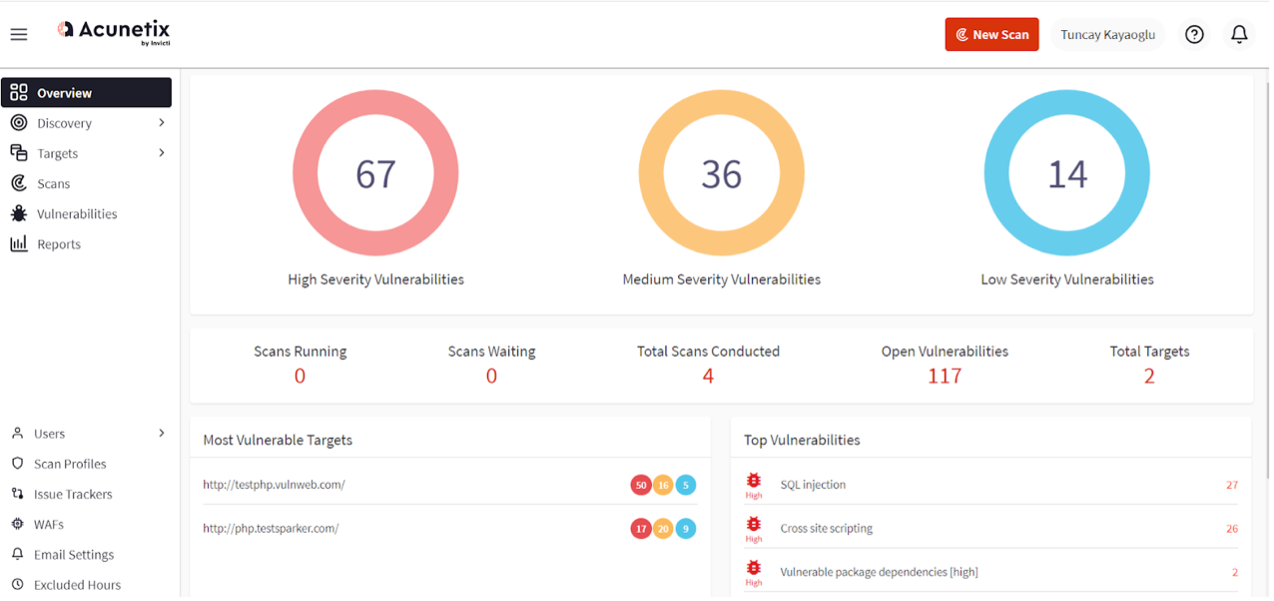This screenshot has width=1274, height=601.
Task: Start a New Scan
Action: [991, 35]
